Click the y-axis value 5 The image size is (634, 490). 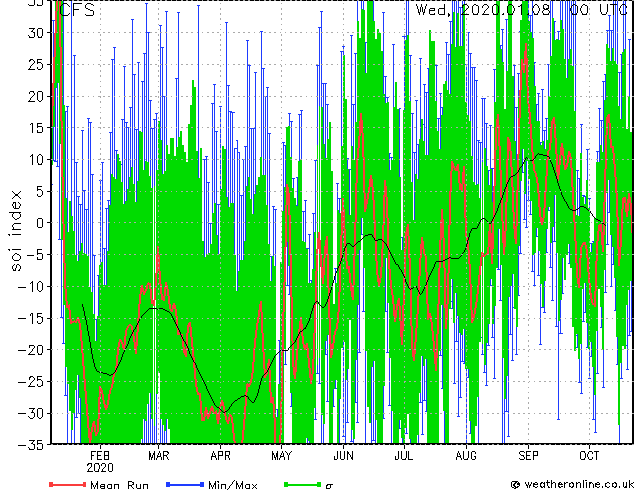tap(40, 191)
